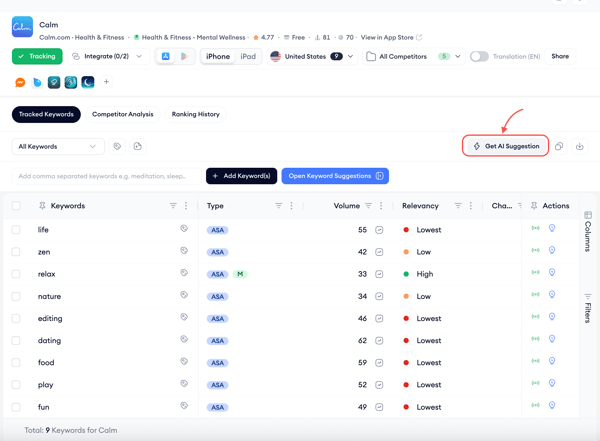Select the iPhone device tab
This screenshot has width=600, height=441.
tap(218, 57)
